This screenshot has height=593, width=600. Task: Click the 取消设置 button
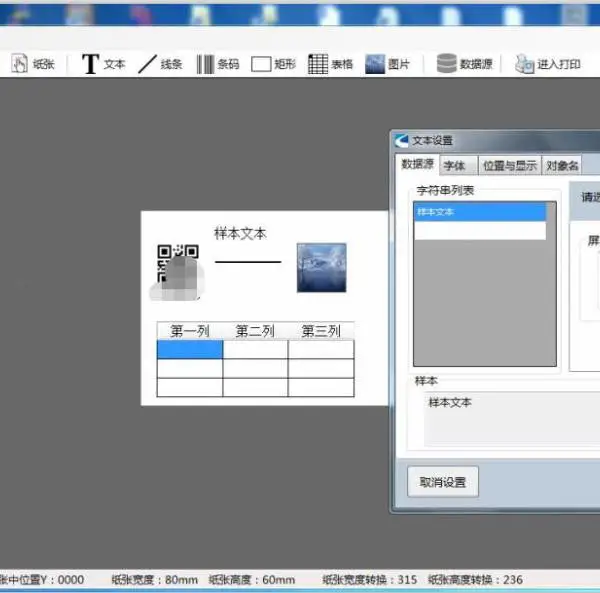tap(443, 482)
